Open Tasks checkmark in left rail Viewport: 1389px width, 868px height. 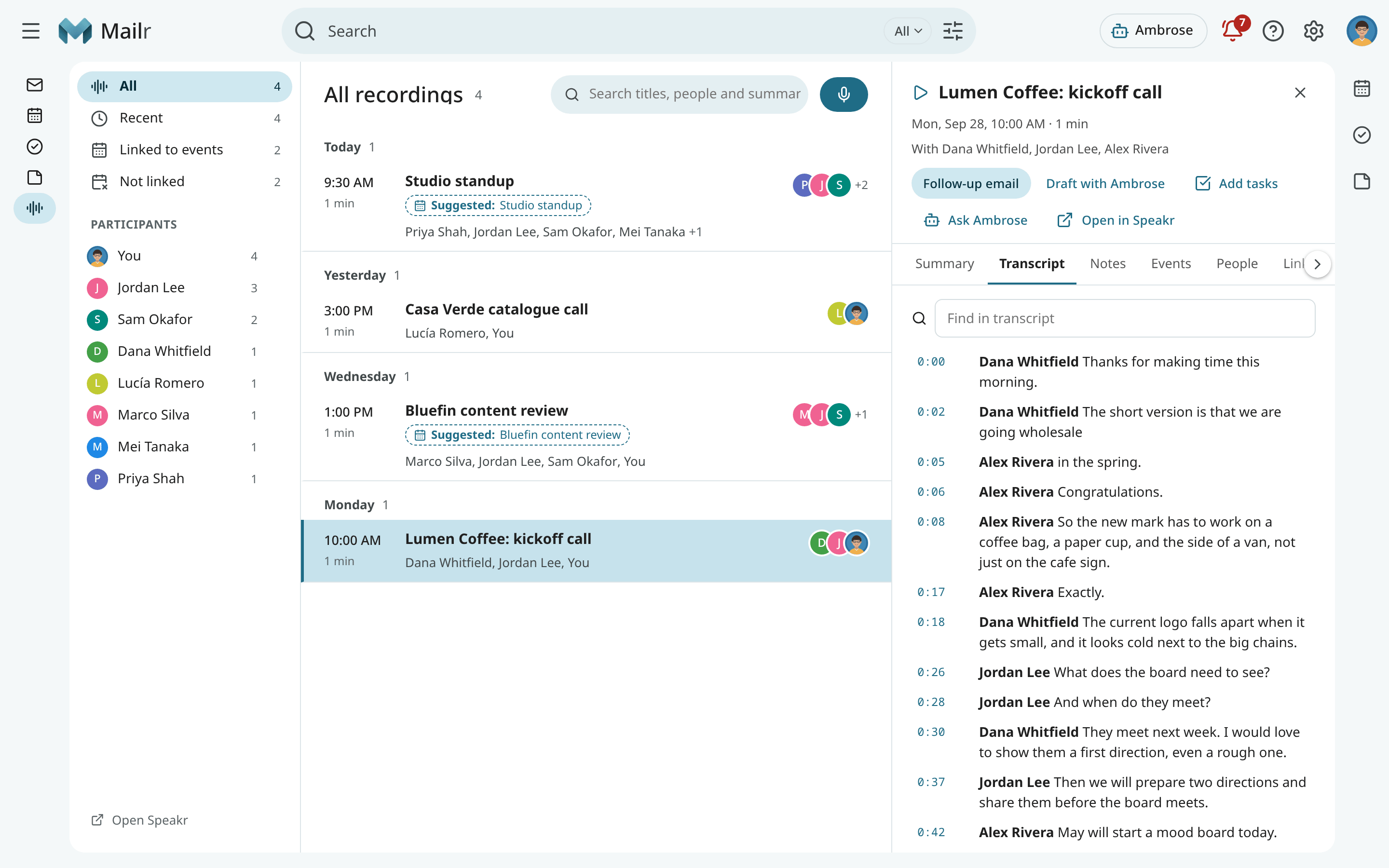coord(34,147)
